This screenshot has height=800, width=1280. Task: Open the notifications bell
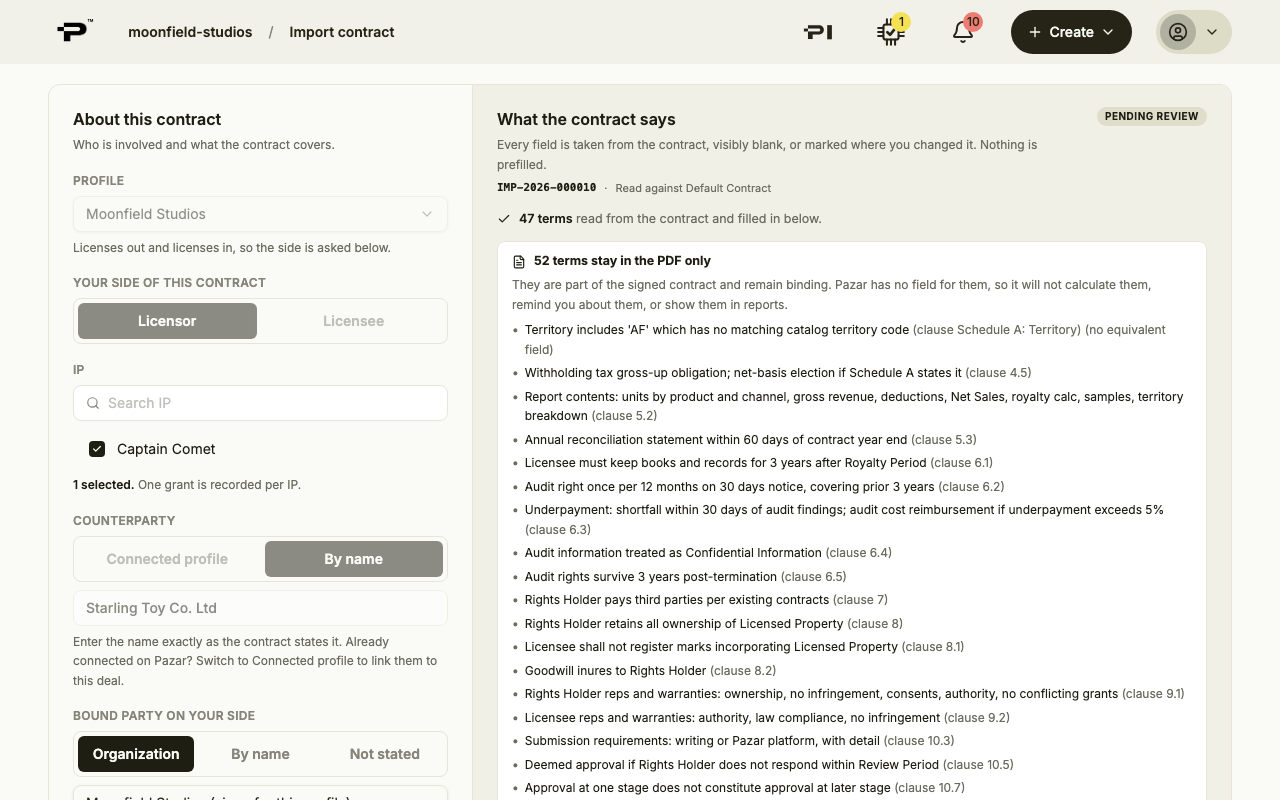pyautogui.click(x=963, y=32)
